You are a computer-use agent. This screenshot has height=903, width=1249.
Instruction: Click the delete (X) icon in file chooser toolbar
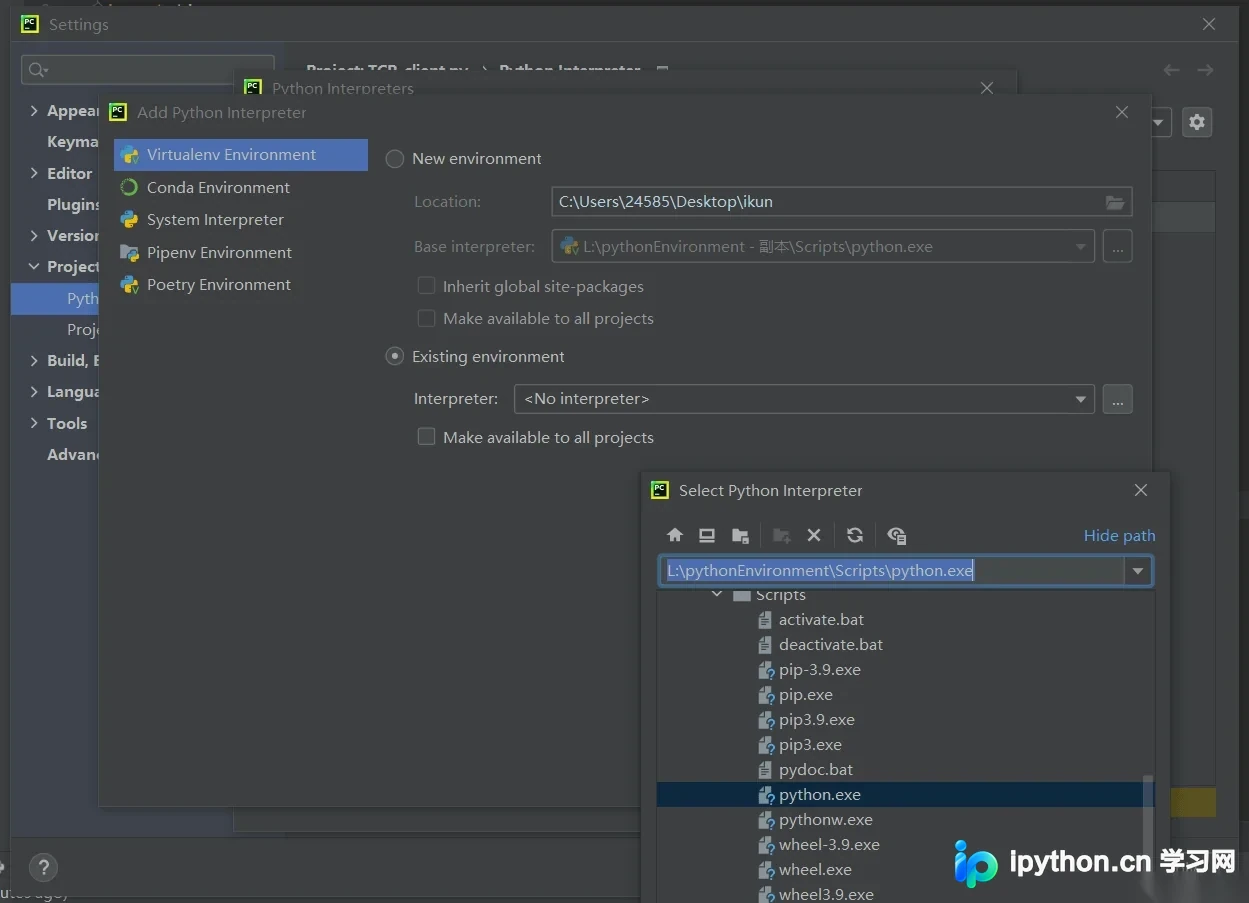coord(814,535)
